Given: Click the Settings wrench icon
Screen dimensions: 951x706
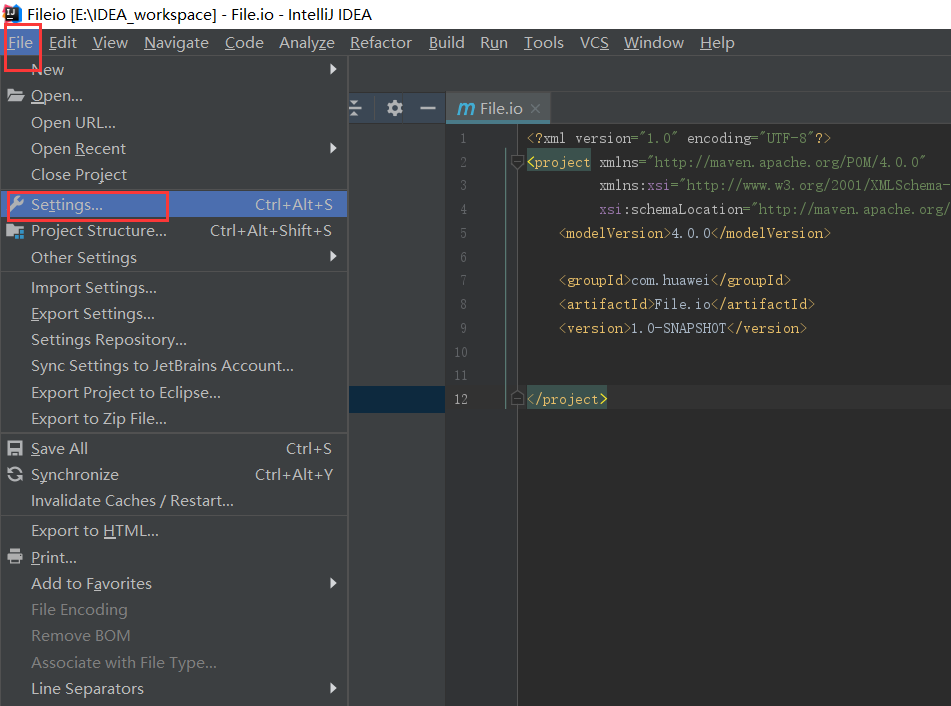Looking at the screenshot, I should coord(16,204).
